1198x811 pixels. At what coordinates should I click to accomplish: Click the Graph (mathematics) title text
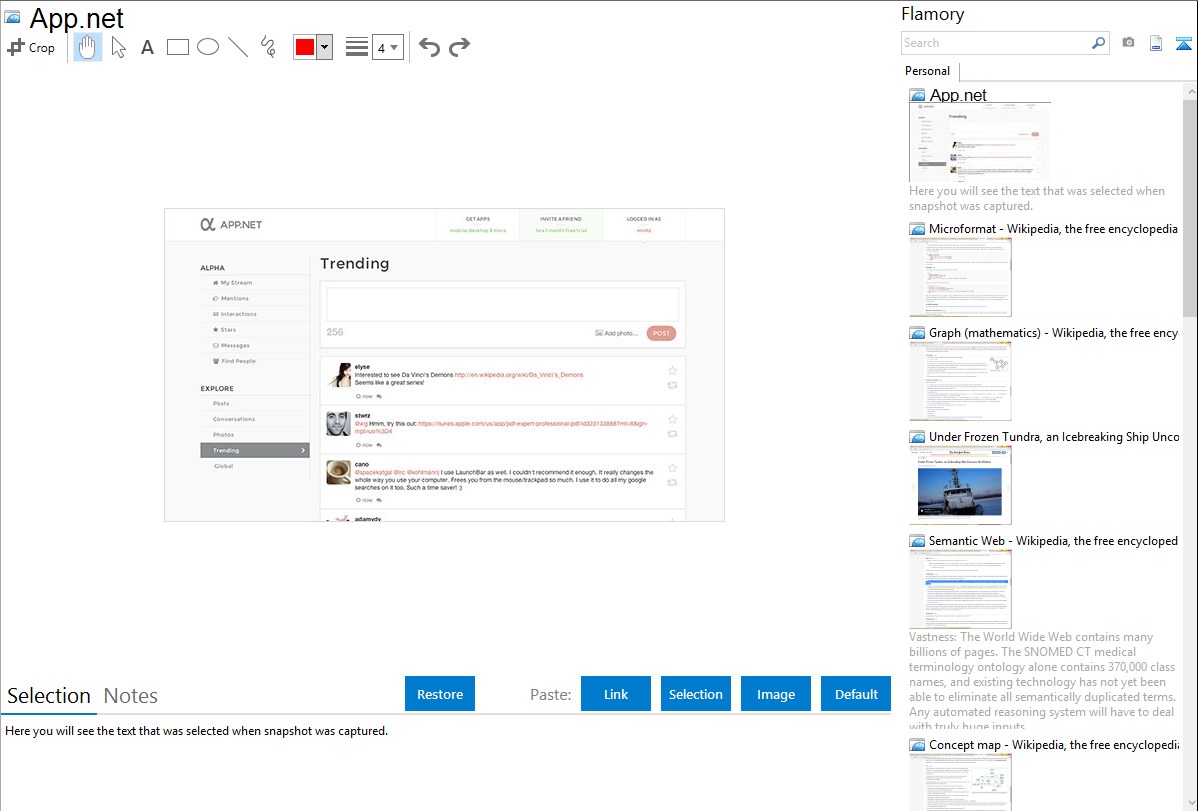[x=1053, y=333]
